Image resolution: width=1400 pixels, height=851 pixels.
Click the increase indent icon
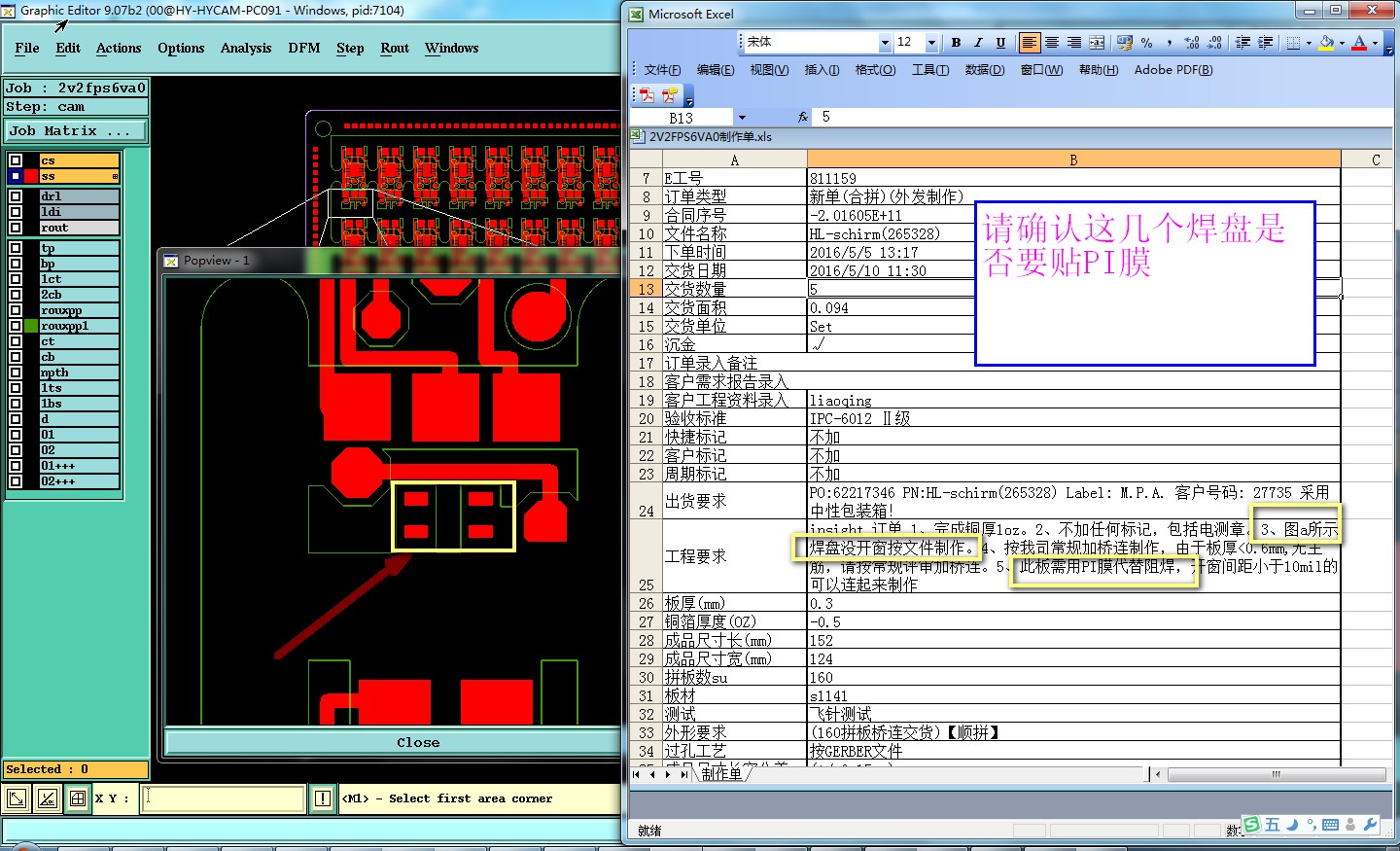(1265, 43)
